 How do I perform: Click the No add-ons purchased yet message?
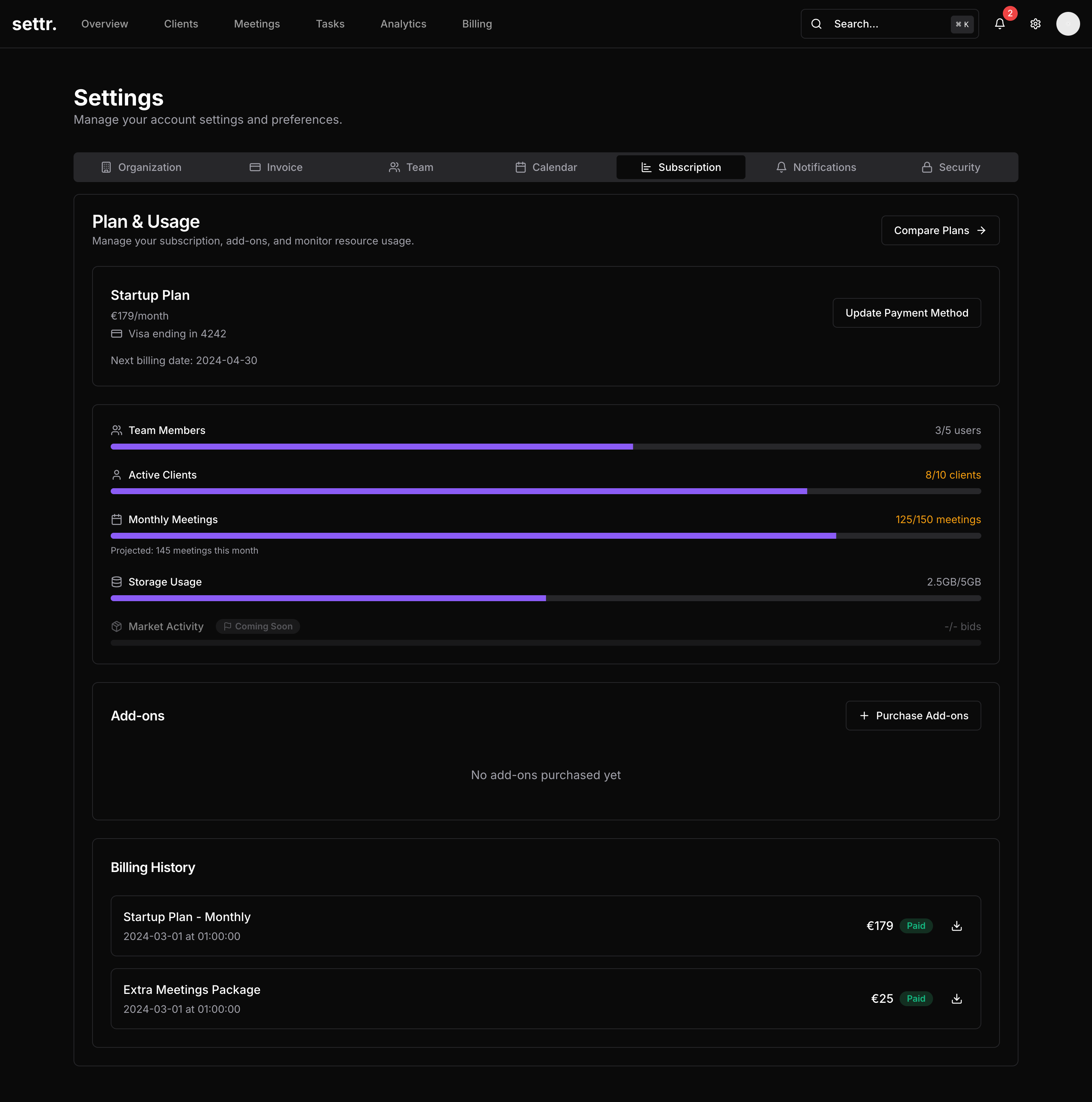coord(545,775)
